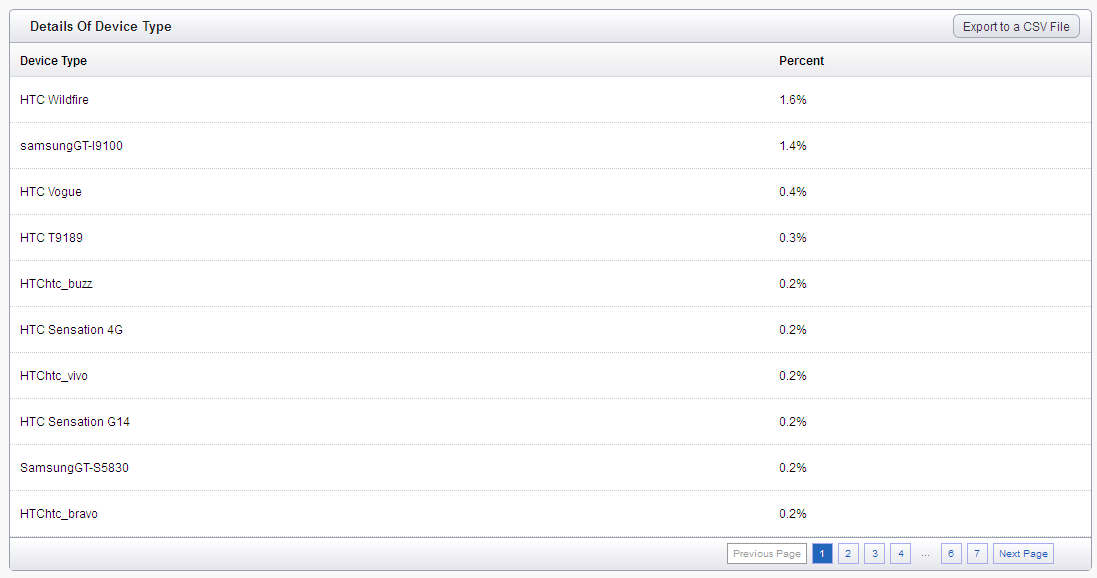
Task: Sort by Percent column header
Action: pyautogui.click(x=801, y=61)
